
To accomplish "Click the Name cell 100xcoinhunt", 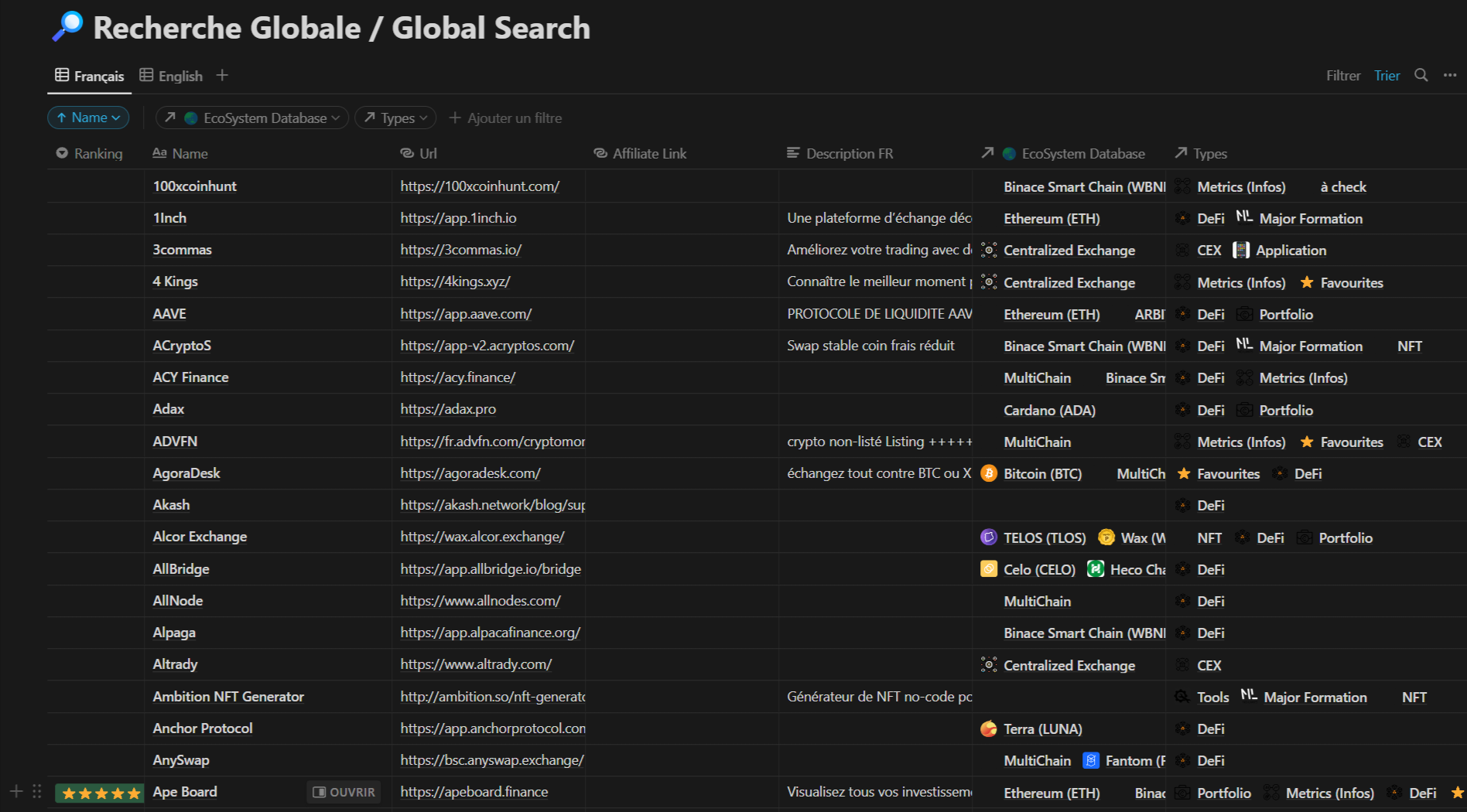I will coord(194,186).
